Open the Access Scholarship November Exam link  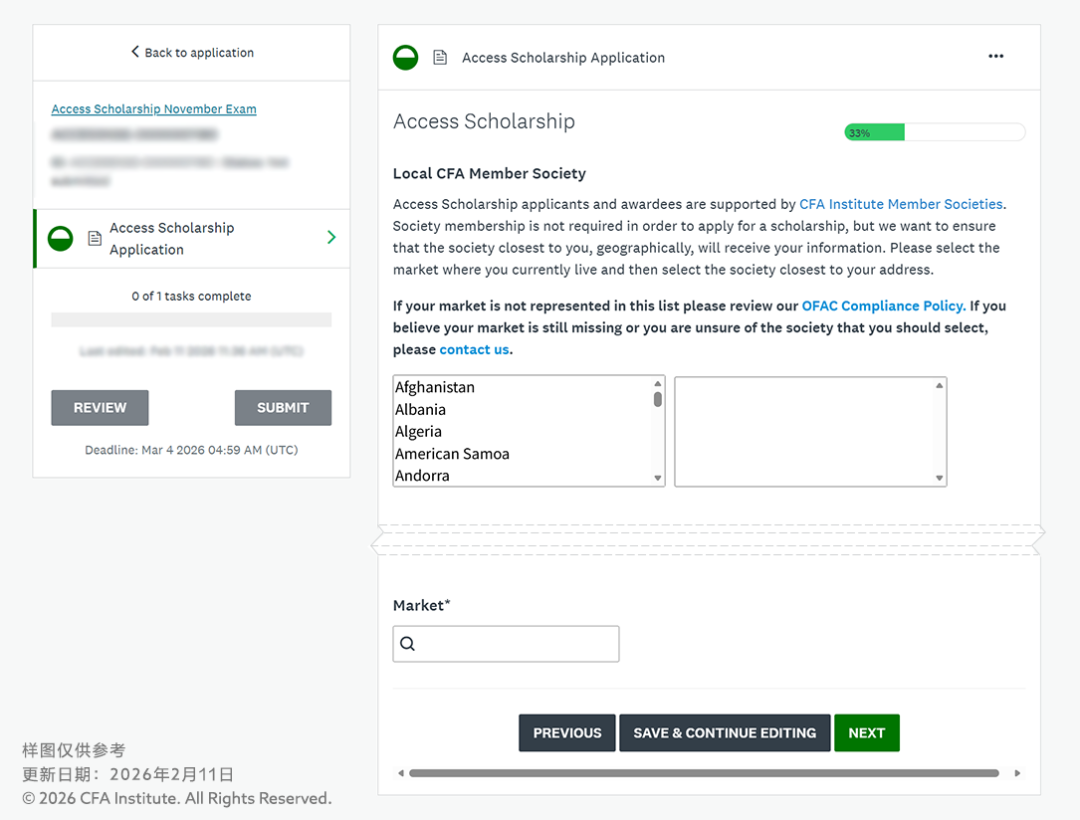pyautogui.click(x=154, y=109)
